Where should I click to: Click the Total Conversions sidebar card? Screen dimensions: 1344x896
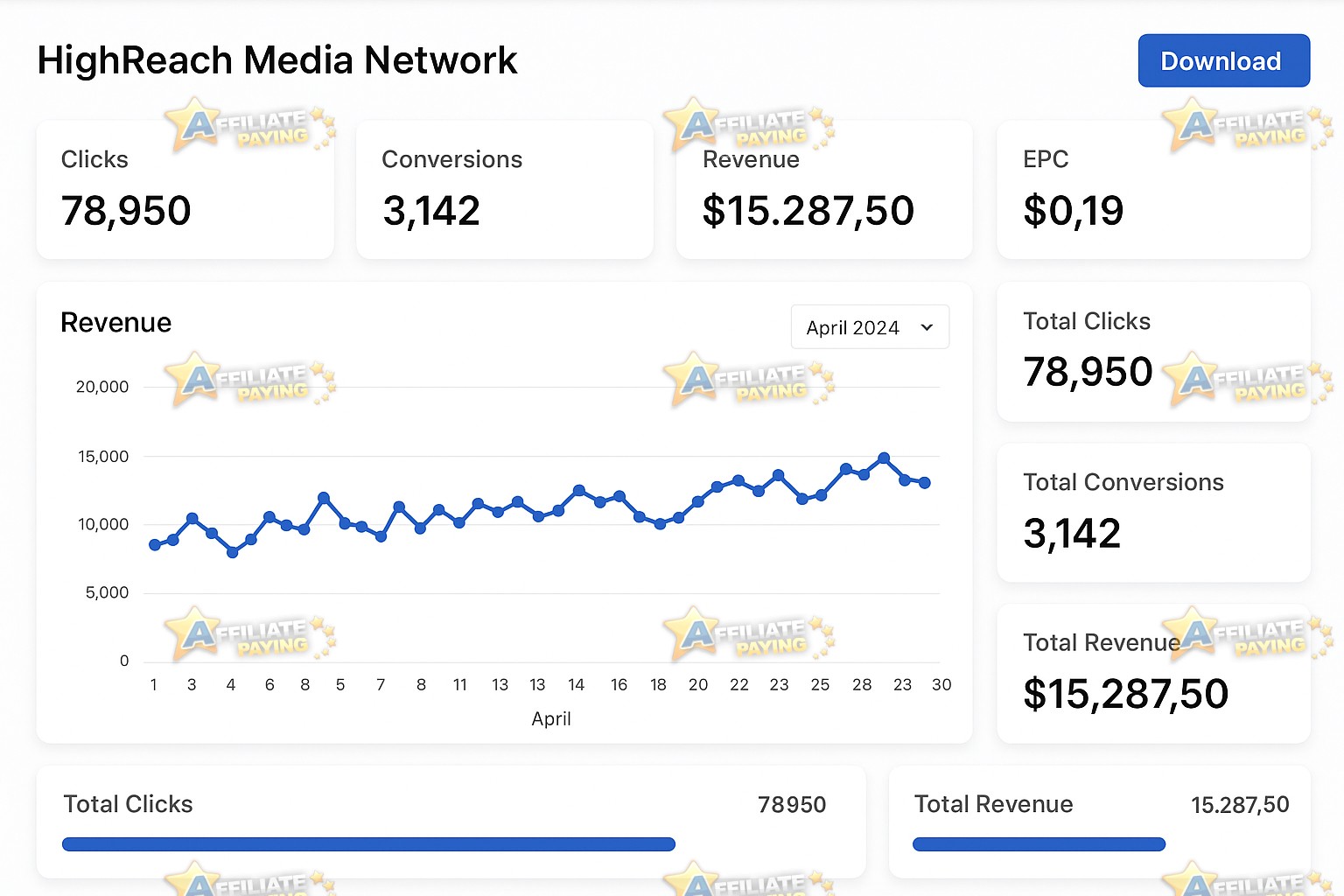tap(1153, 513)
